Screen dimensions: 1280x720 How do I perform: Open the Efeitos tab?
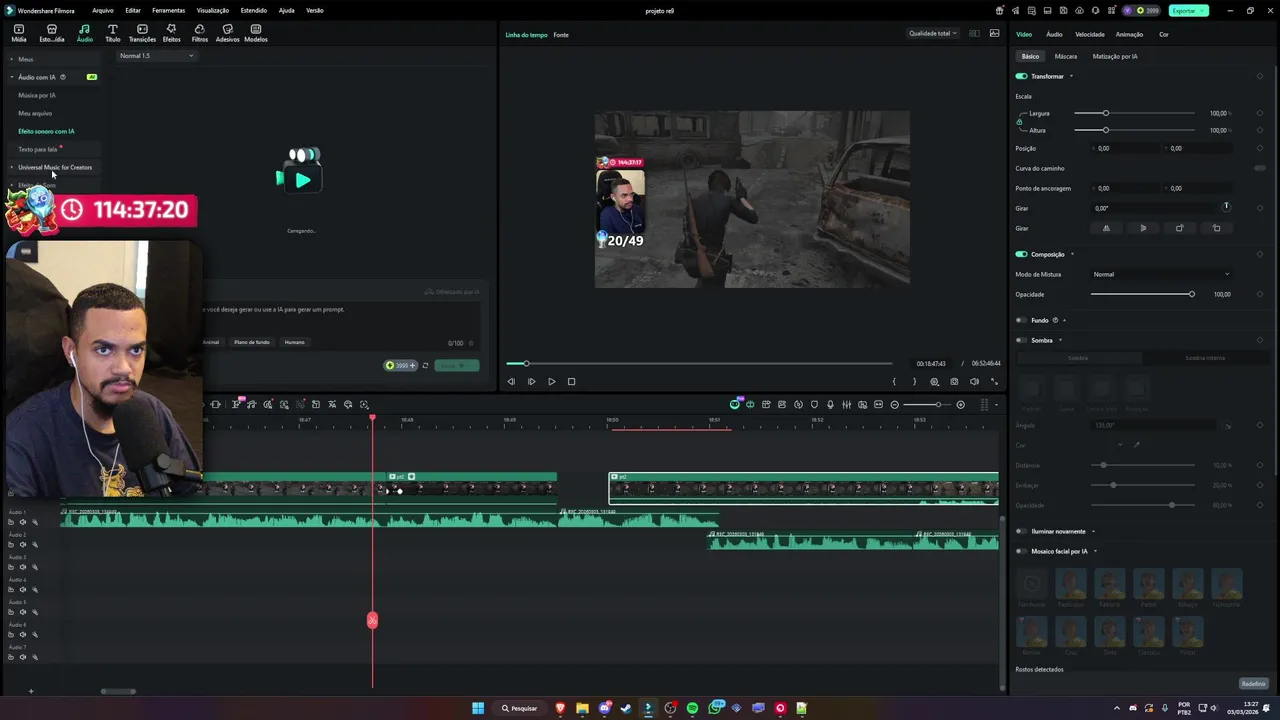click(171, 33)
